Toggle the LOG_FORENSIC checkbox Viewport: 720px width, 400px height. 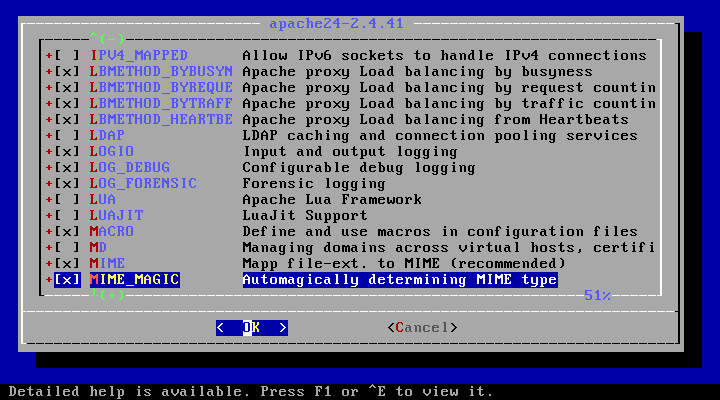[67, 184]
